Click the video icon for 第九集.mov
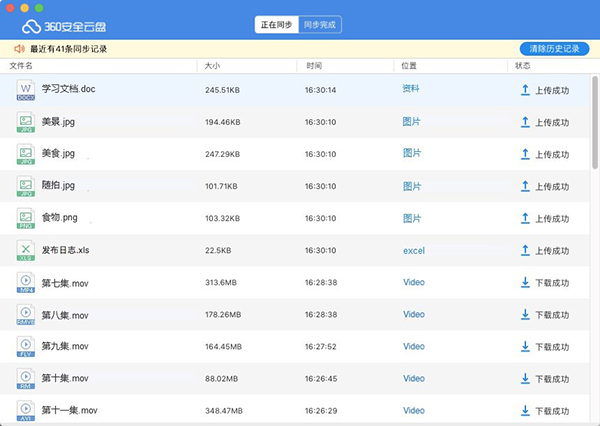The height and width of the screenshot is (426, 600). (26, 346)
